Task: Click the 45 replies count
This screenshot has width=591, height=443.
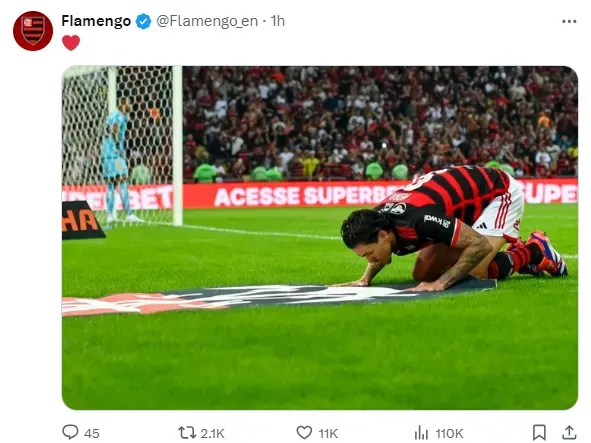Action: [92, 434]
